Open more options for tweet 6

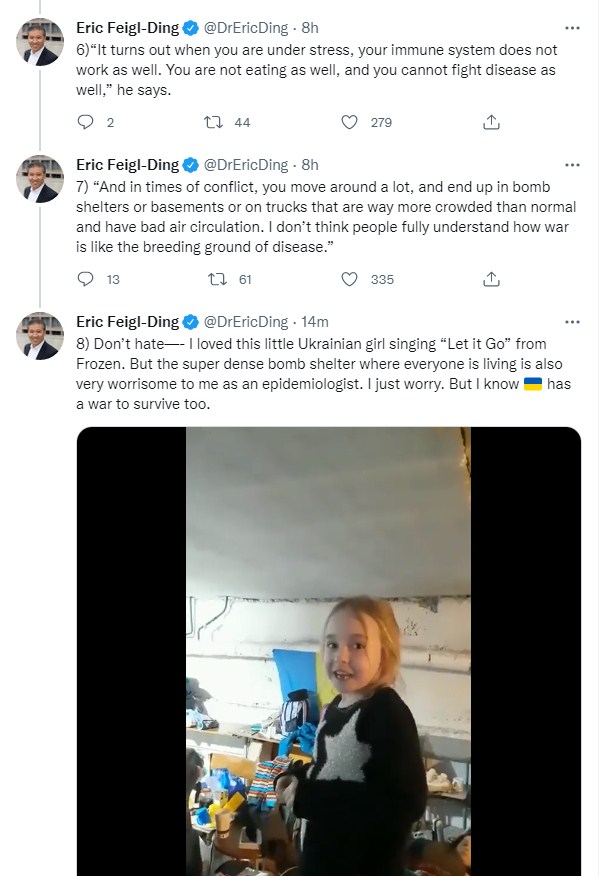pos(572,27)
